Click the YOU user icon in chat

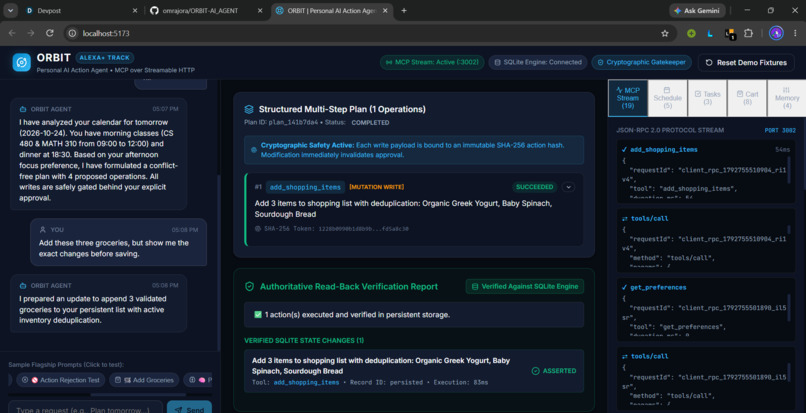pyautogui.click(x=43, y=230)
